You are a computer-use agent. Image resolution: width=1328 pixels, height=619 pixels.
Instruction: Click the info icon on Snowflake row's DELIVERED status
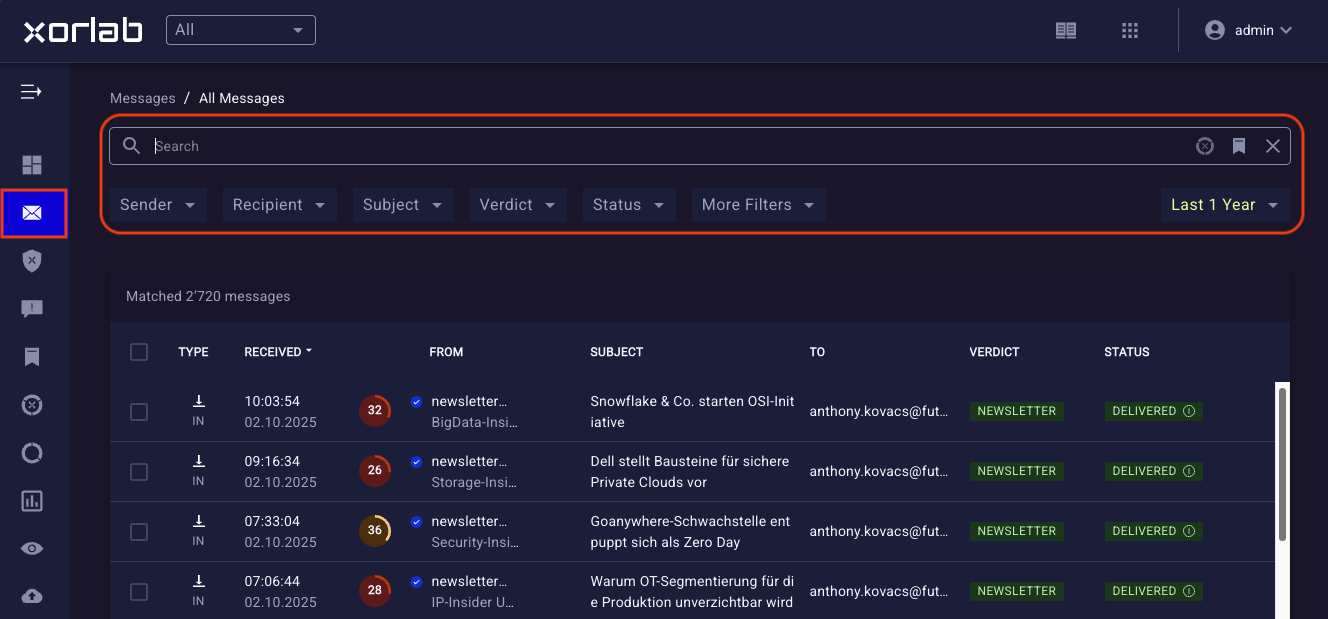(x=1189, y=411)
